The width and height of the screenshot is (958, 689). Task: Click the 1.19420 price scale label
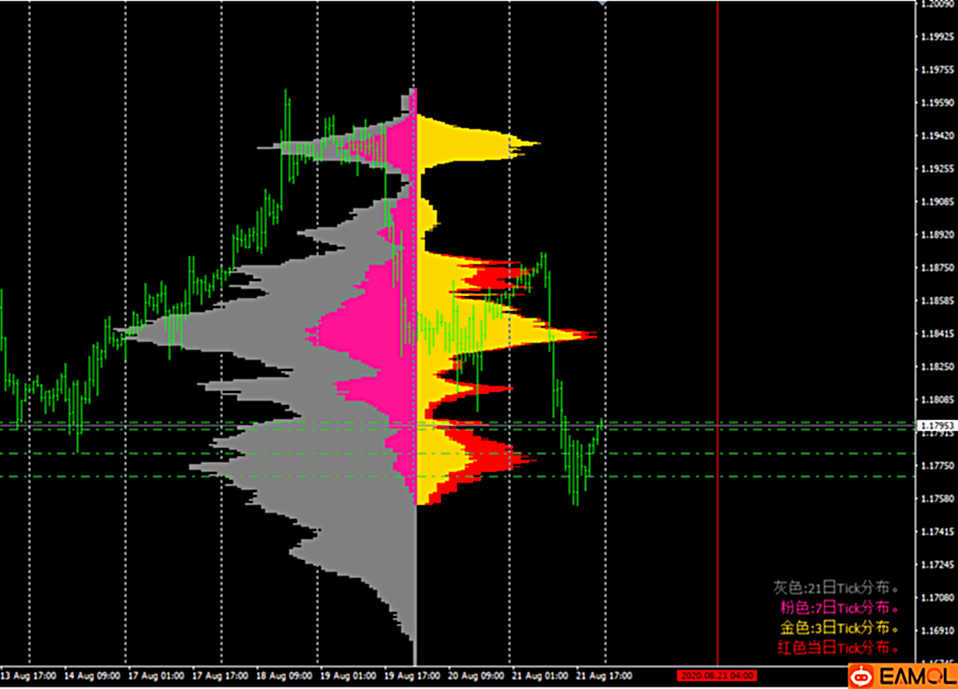pos(938,136)
